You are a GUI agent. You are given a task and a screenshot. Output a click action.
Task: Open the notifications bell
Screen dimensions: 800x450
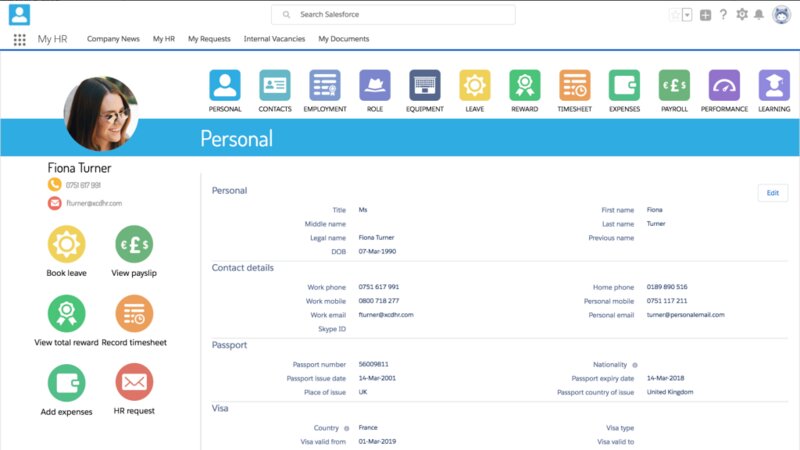pyautogui.click(x=759, y=15)
